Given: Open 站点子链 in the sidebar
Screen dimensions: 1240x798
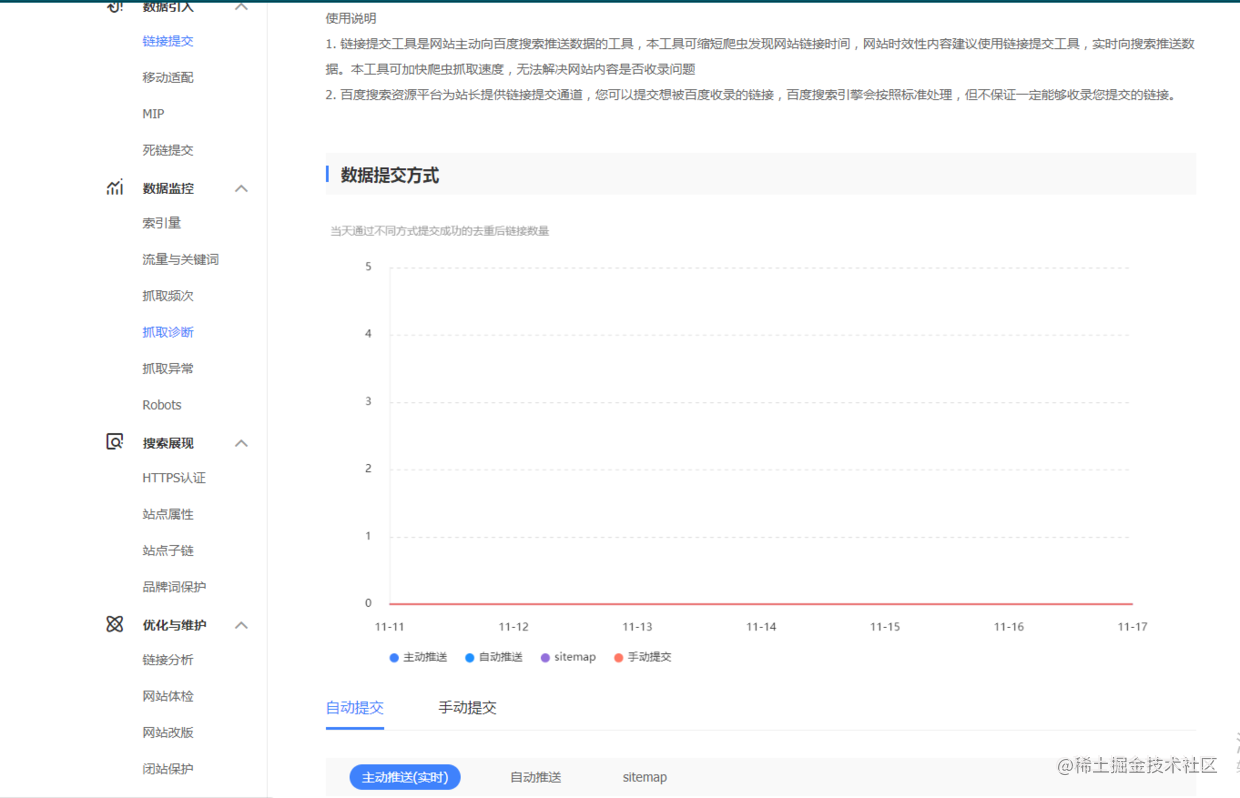Looking at the screenshot, I should click(168, 550).
